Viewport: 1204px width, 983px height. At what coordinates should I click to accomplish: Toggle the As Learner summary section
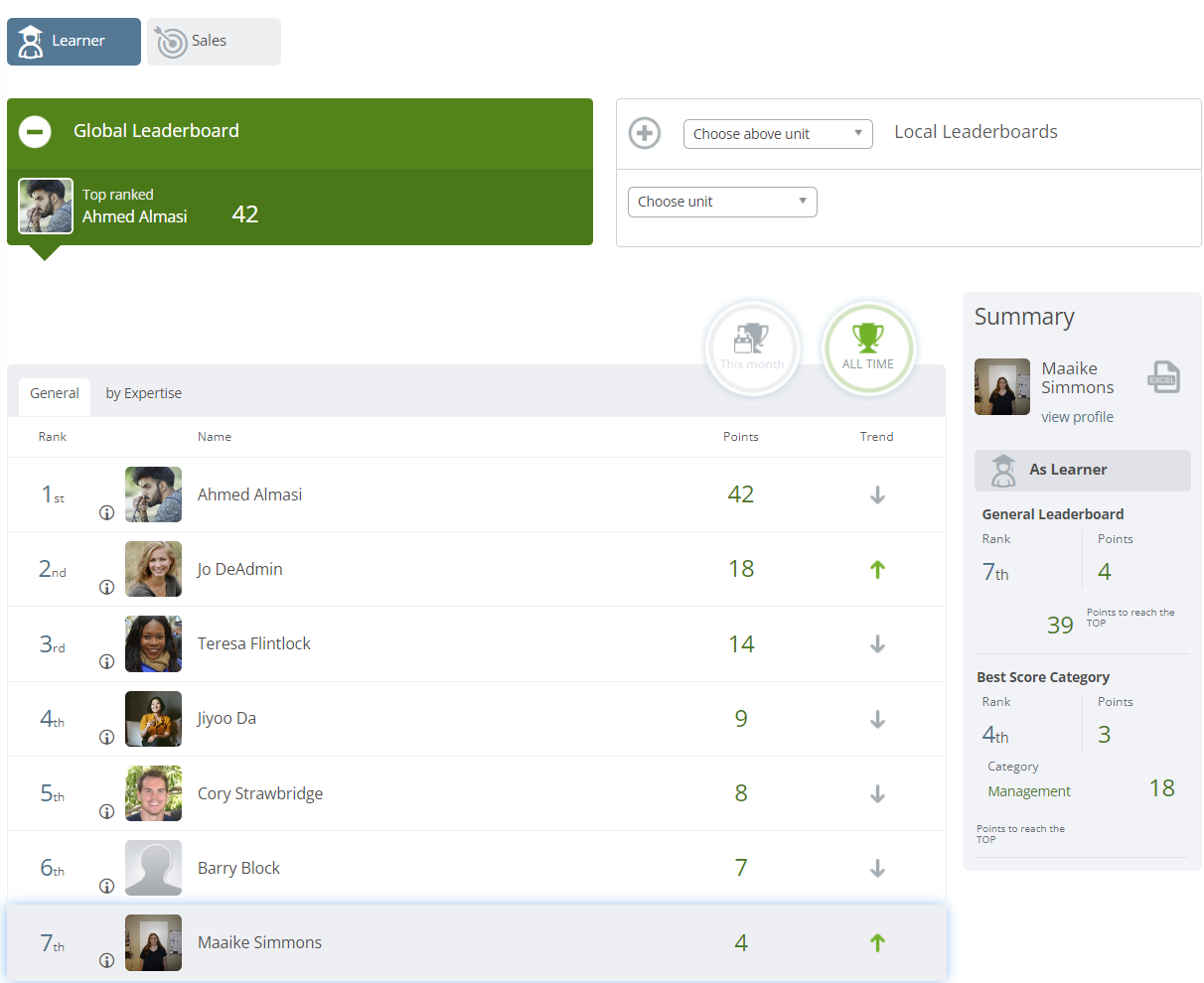[x=1082, y=469]
